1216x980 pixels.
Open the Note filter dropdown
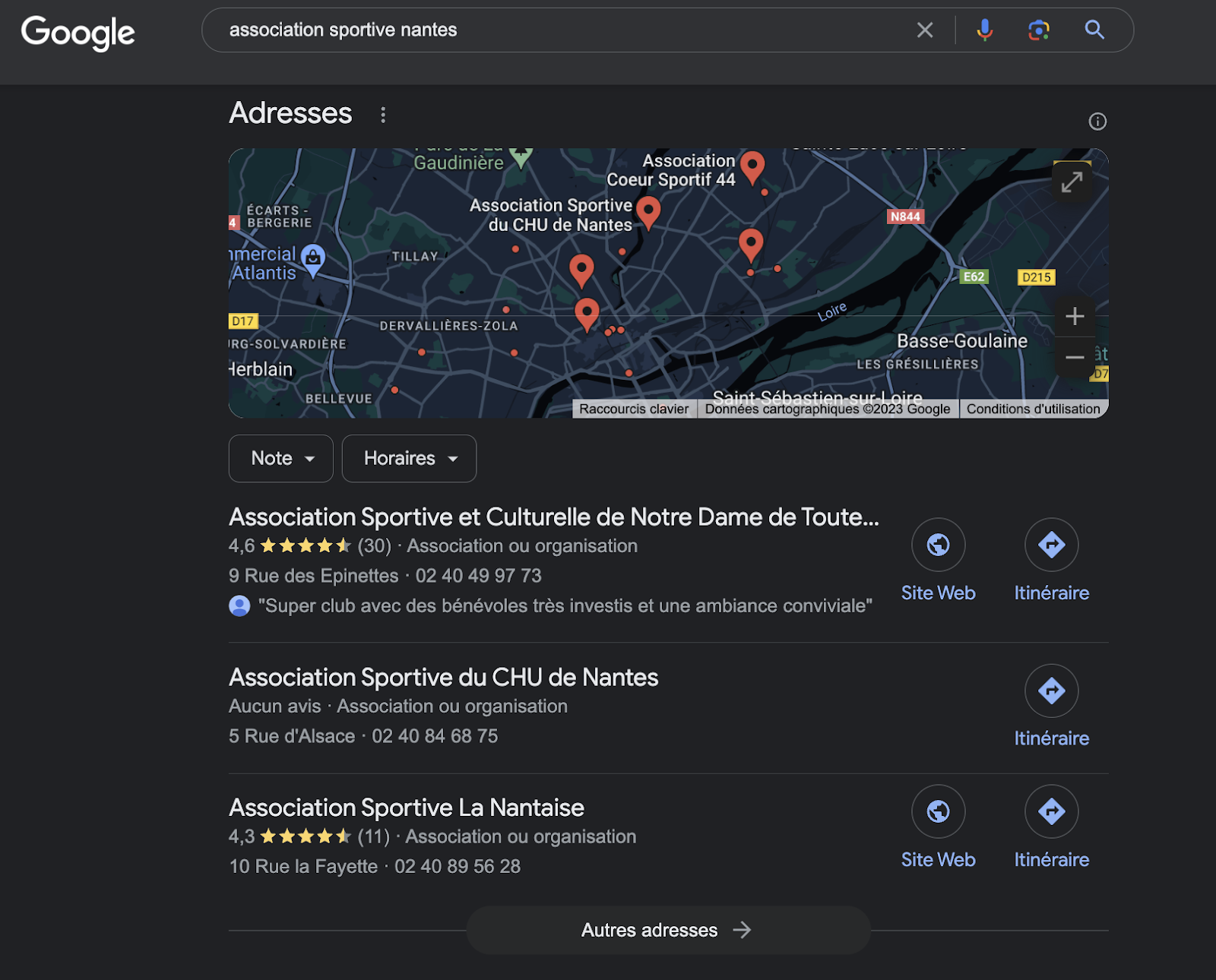(281, 458)
